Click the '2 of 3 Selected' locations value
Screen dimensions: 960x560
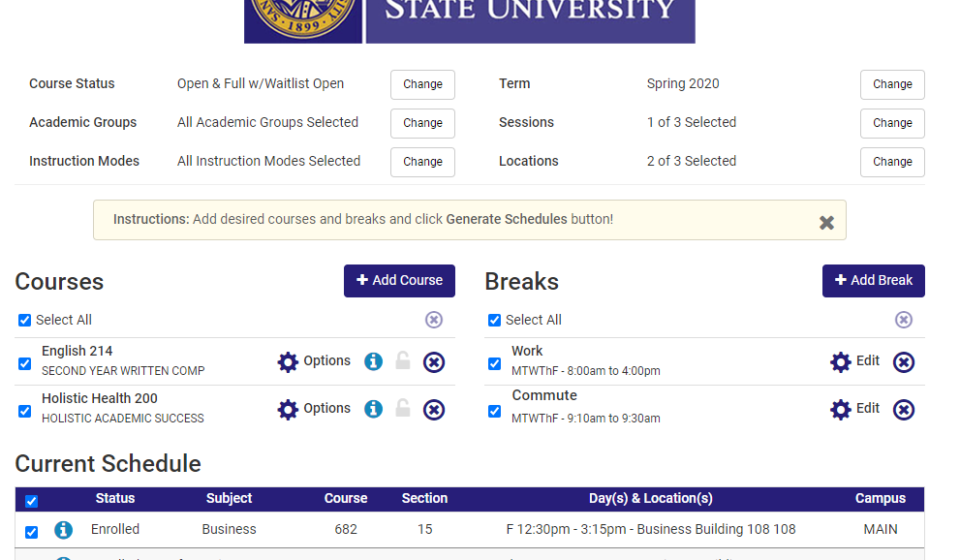(x=691, y=161)
